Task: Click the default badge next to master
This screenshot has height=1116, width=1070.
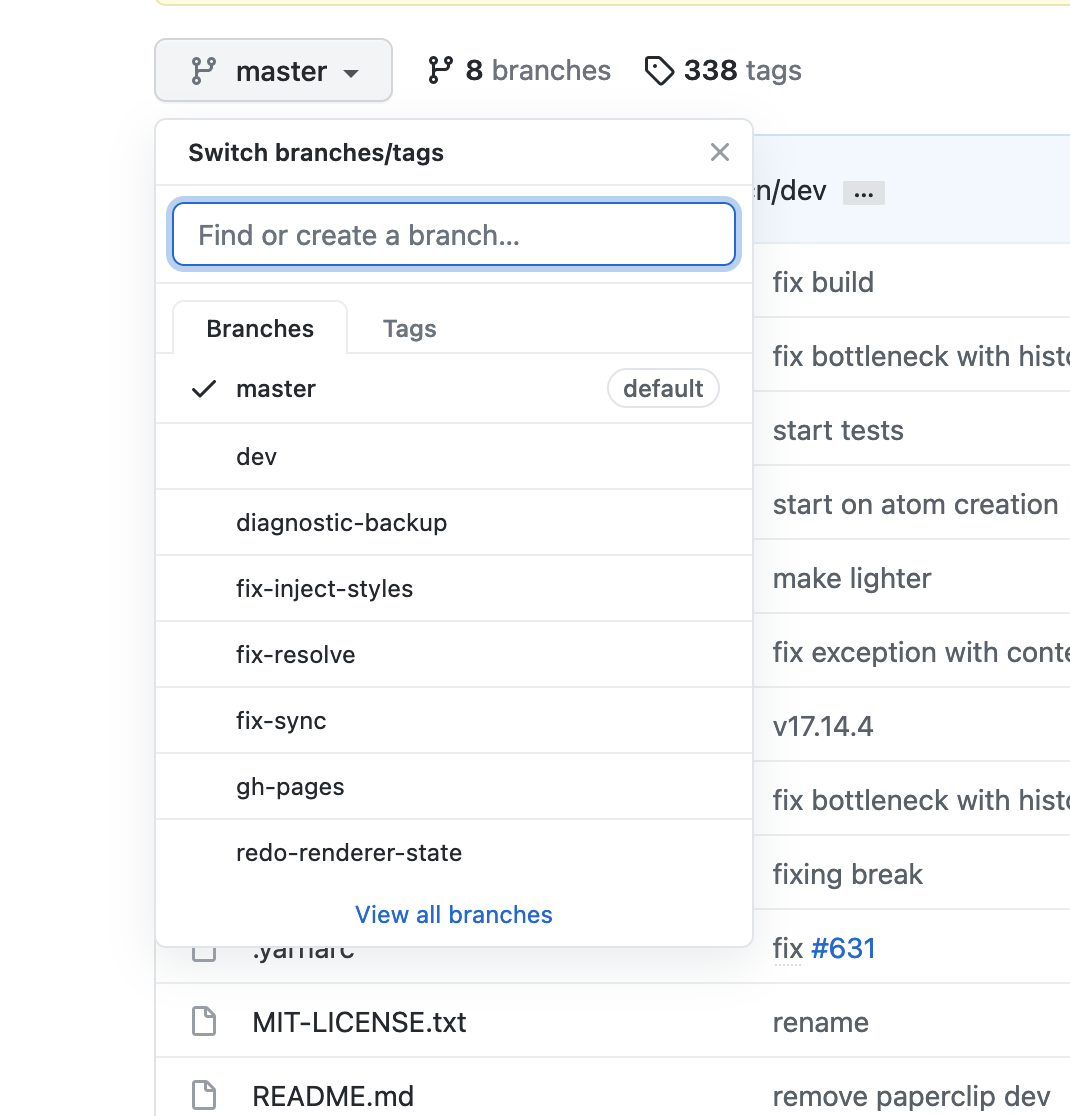Action: pos(663,388)
